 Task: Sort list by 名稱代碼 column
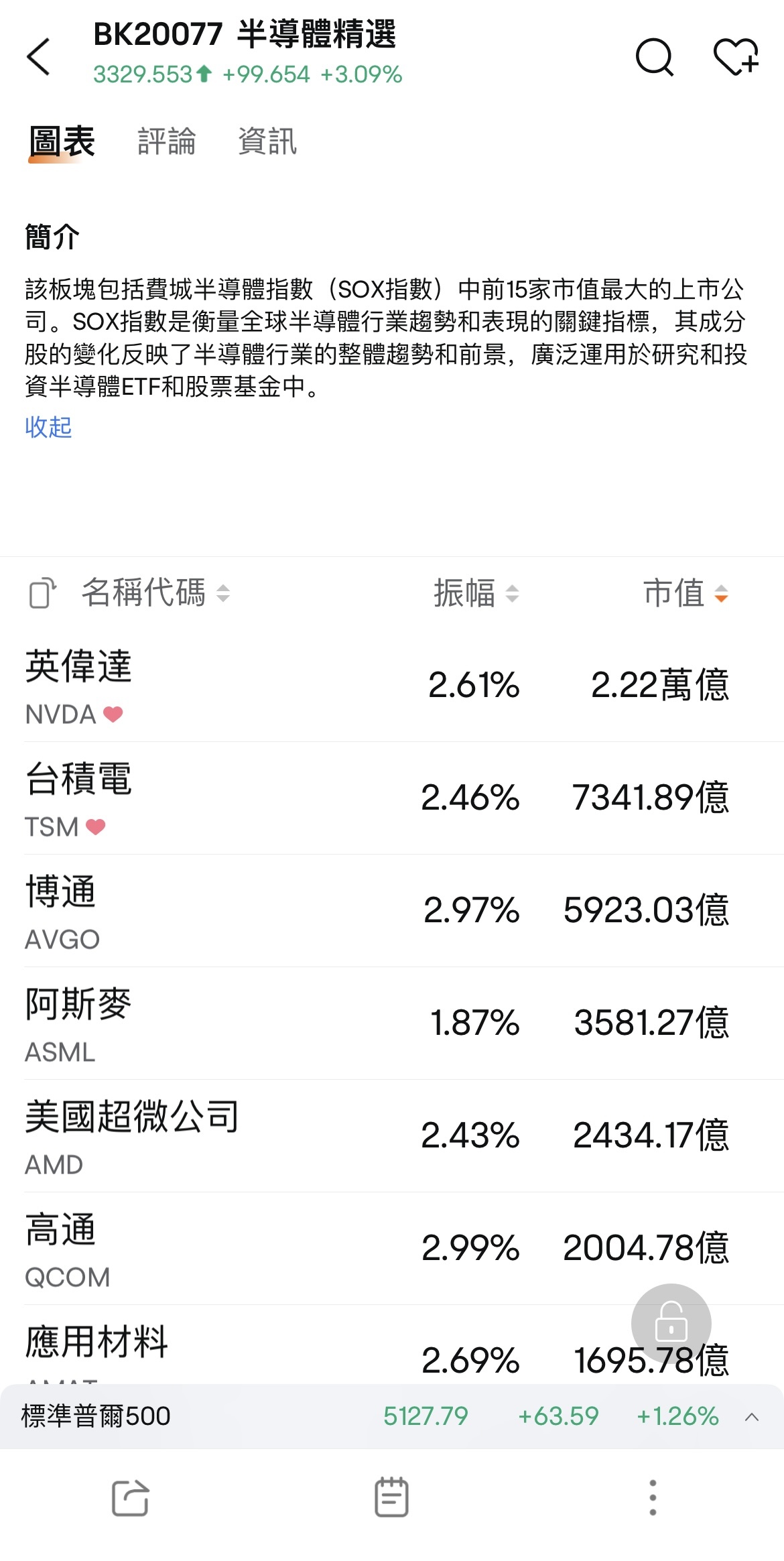point(155,593)
